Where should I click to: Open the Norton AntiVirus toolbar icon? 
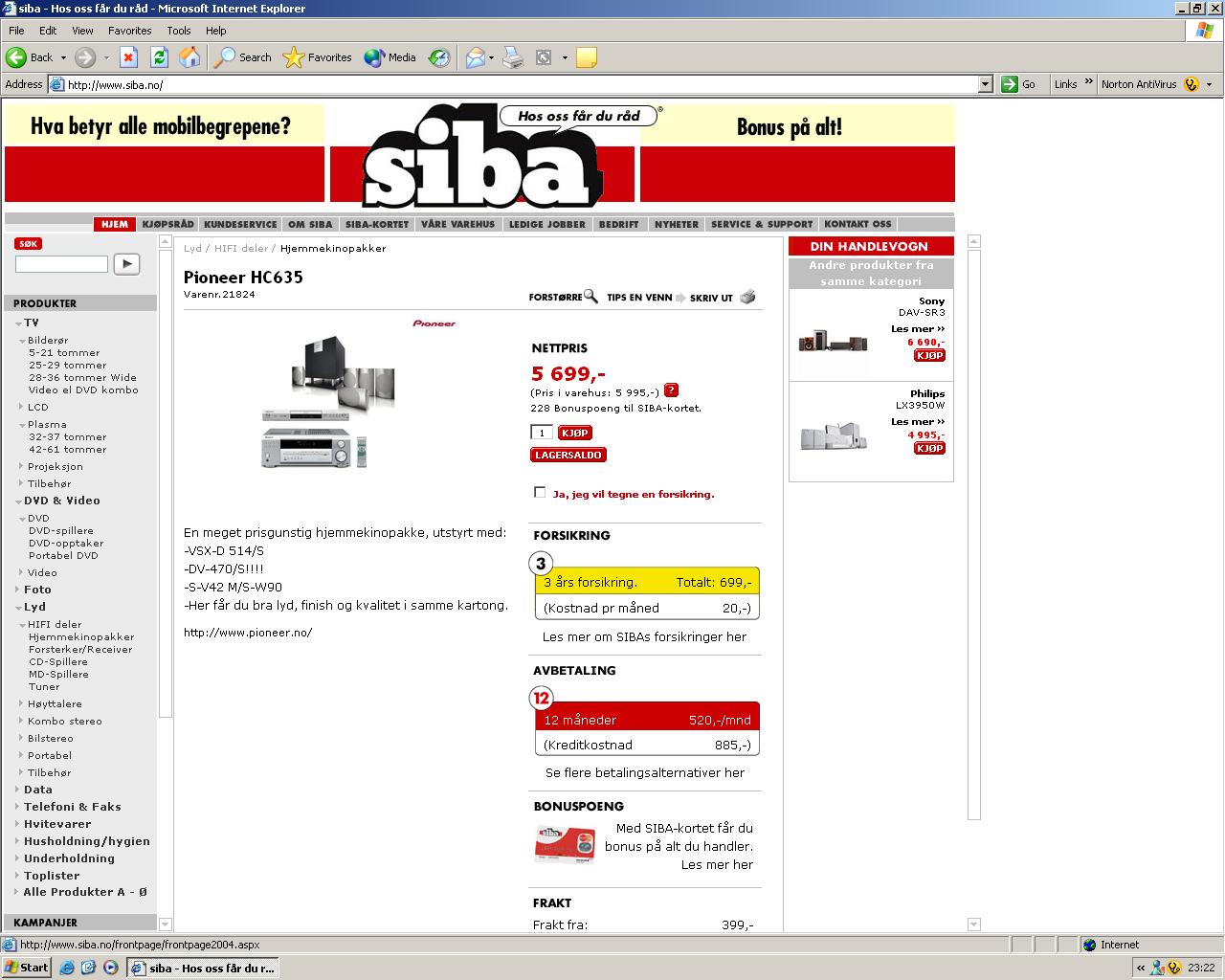coord(1191,84)
